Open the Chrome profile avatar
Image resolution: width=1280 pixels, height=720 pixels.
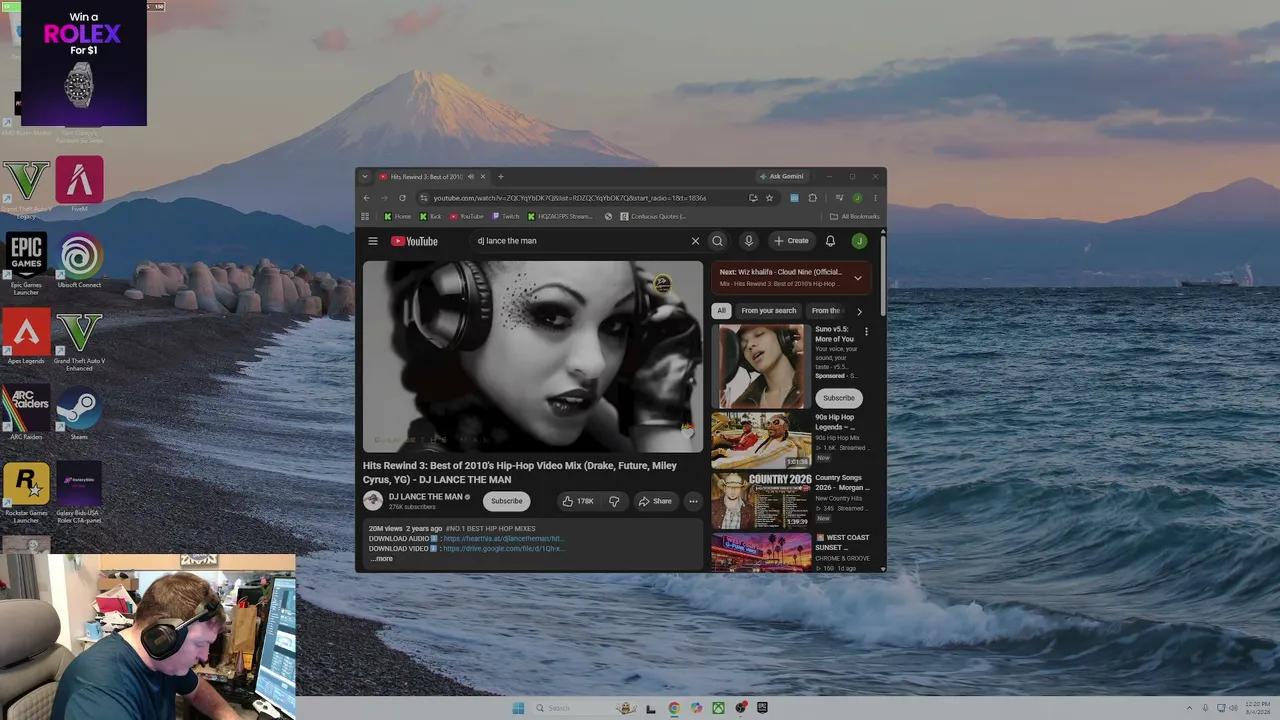click(x=857, y=198)
